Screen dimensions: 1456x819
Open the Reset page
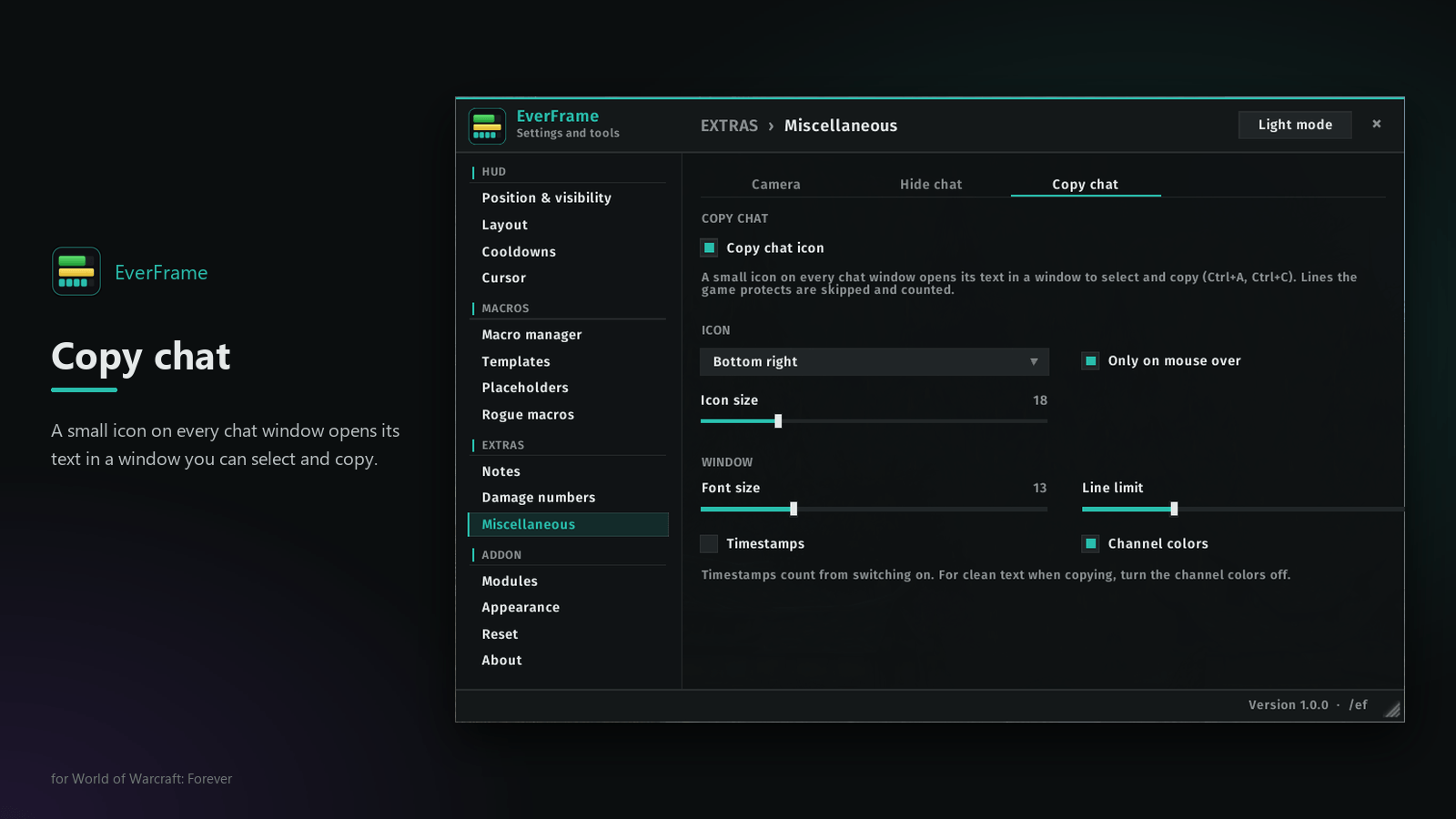coord(567,634)
